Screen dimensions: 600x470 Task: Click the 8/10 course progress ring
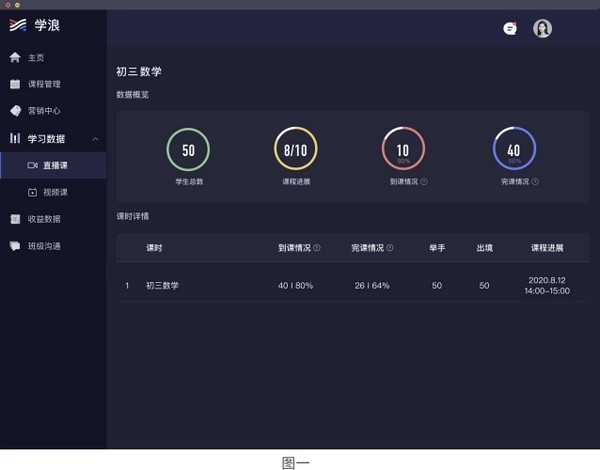[x=296, y=149]
